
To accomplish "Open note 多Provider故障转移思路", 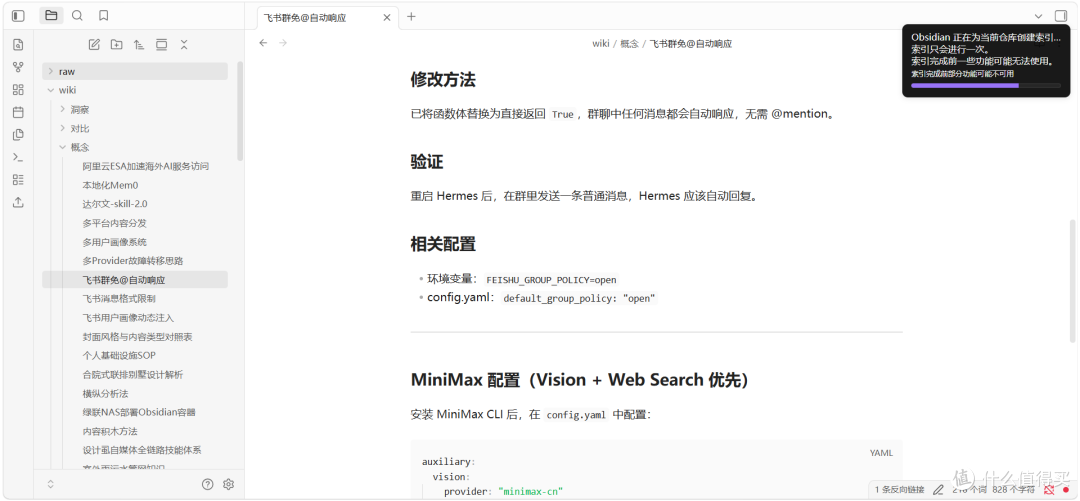I will tap(132, 260).
